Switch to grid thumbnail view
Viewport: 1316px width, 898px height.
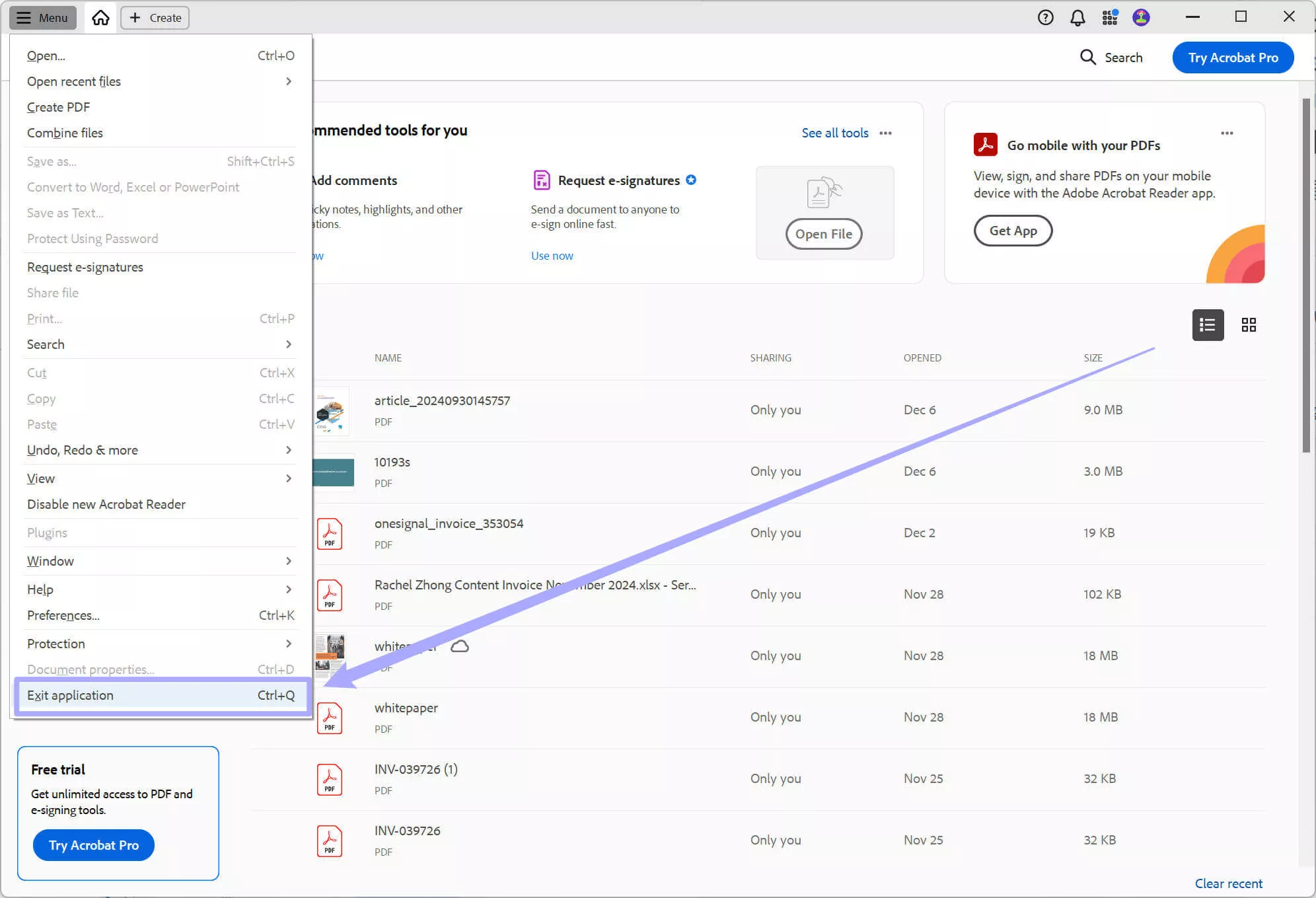pyautogui.click(x=1249, y=325)
